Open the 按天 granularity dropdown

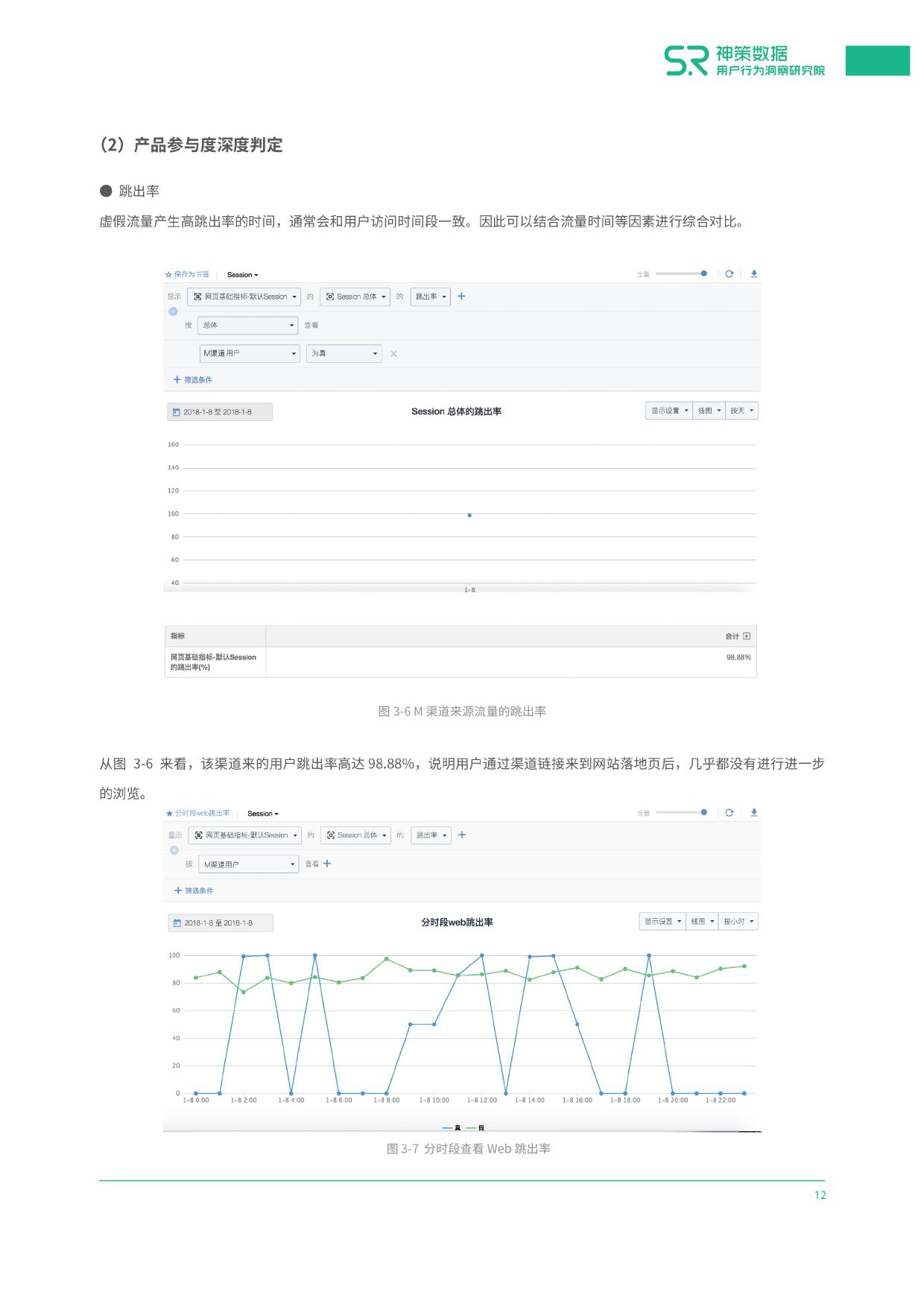point(741,411)
